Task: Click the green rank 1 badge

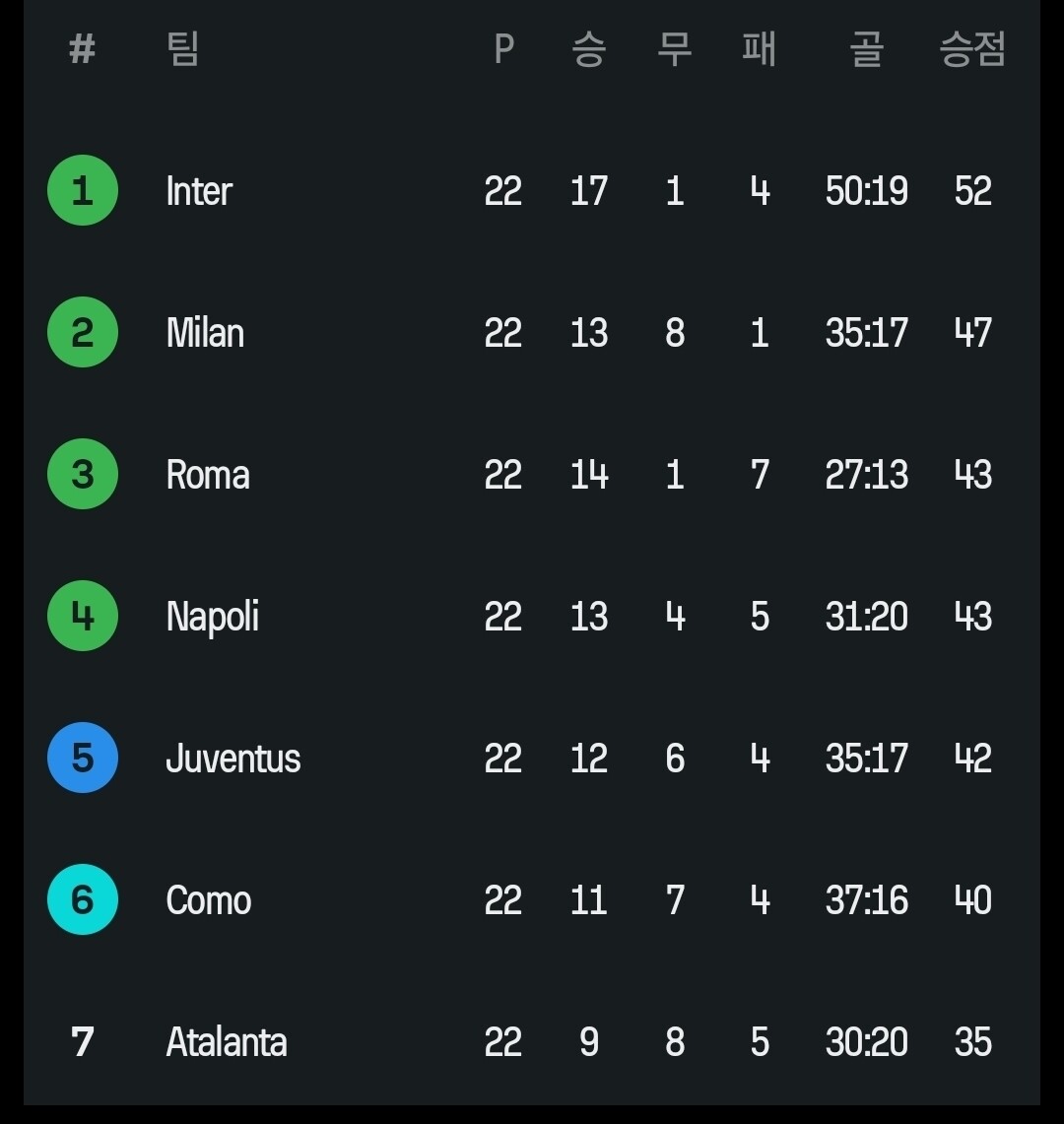Action: click(83, 190)
